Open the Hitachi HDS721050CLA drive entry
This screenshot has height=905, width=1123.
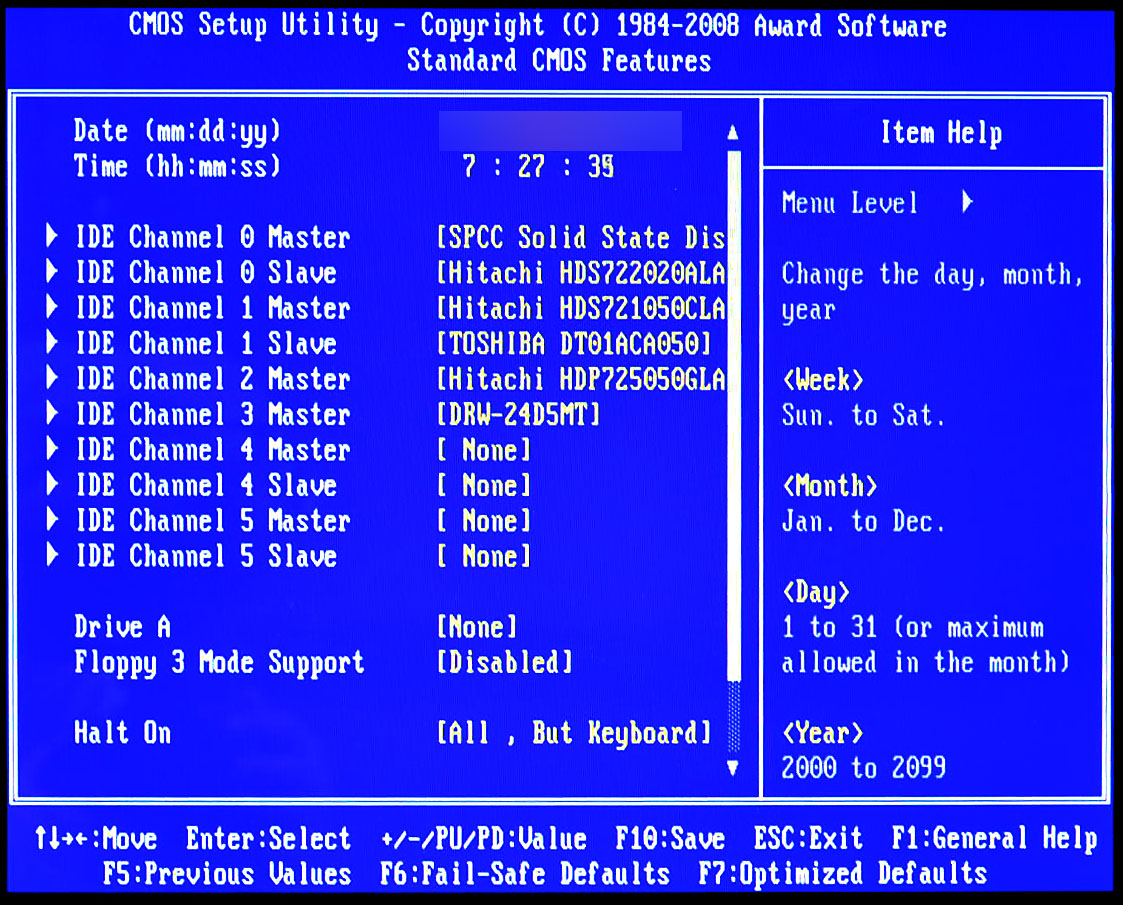point(581,308)
